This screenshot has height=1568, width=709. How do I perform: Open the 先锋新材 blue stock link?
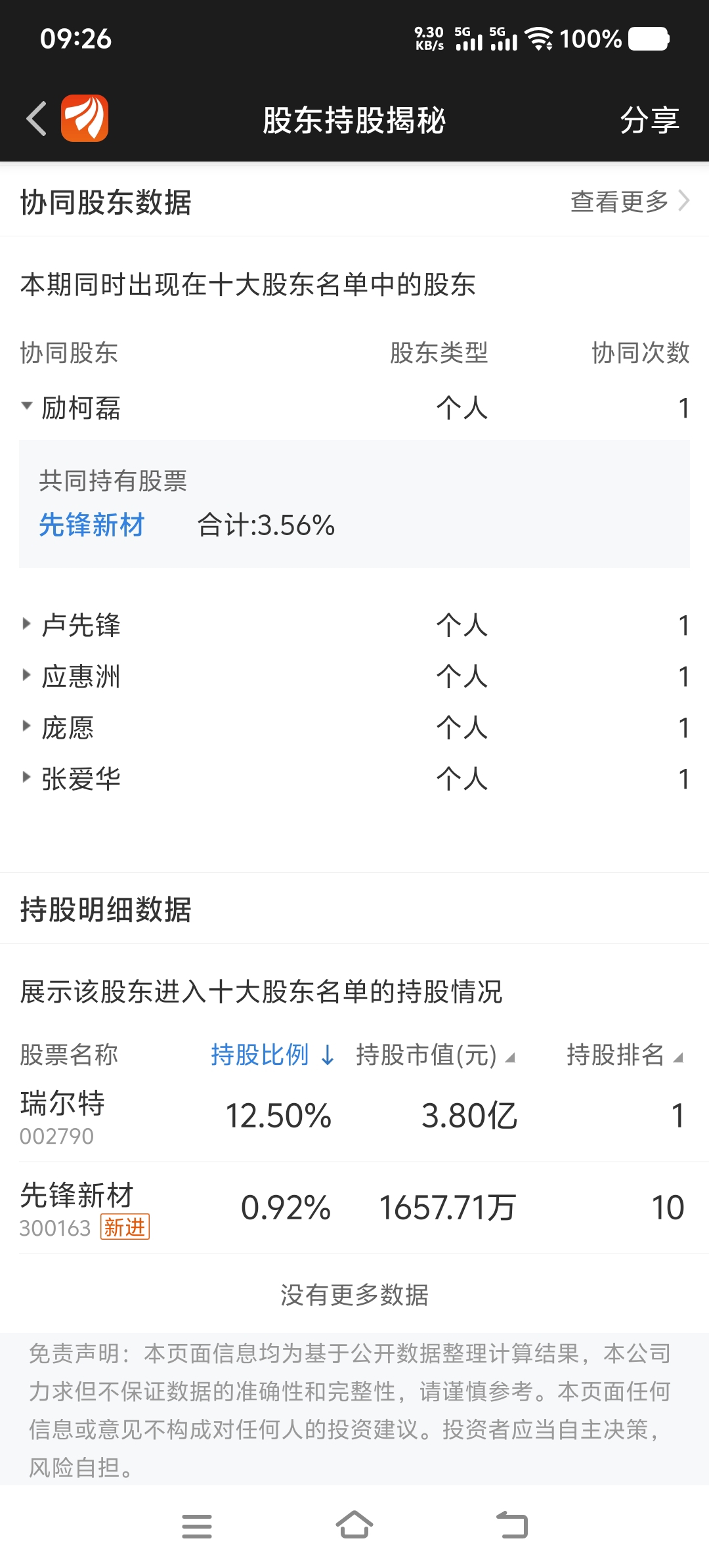pyautogui.click(x=91, y=525)
